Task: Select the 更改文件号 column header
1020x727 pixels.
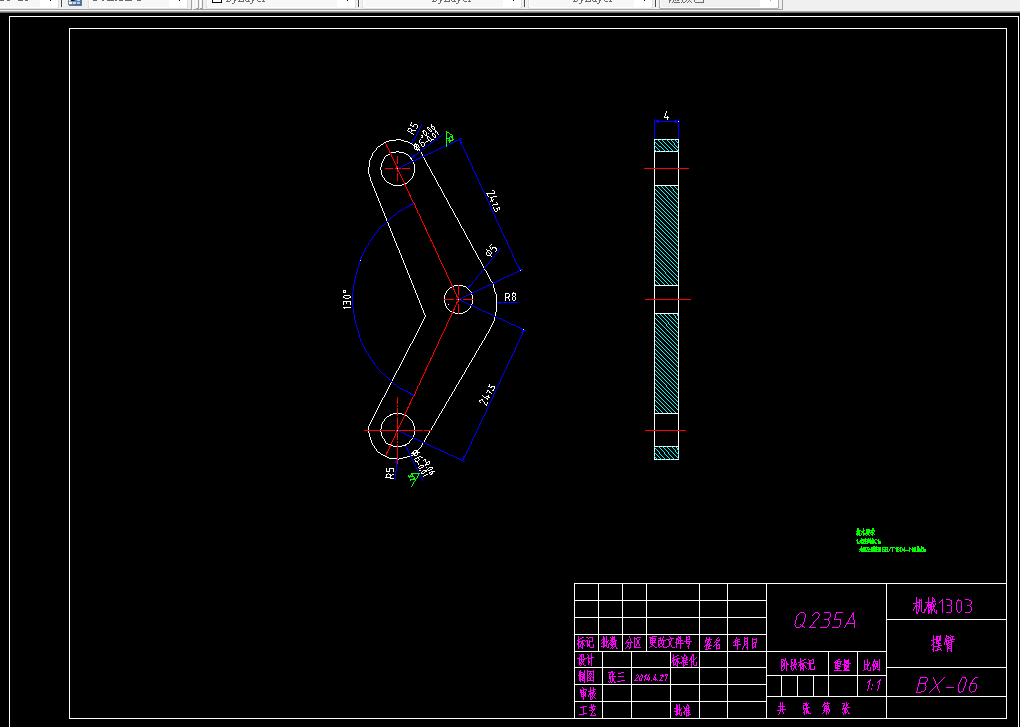Action: point(671,642)
